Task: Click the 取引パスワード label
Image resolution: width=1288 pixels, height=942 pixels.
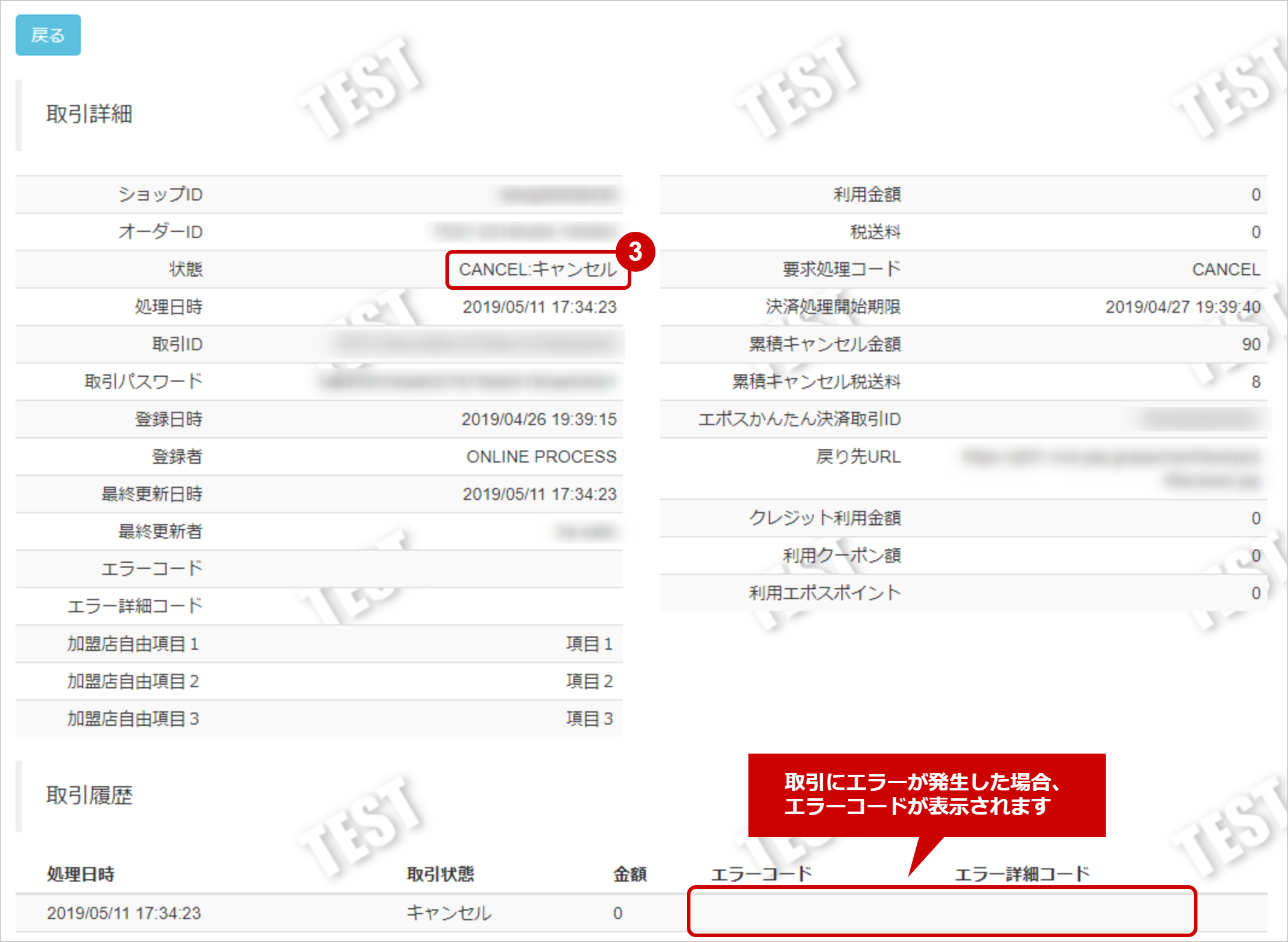Action: coord(143,382)
